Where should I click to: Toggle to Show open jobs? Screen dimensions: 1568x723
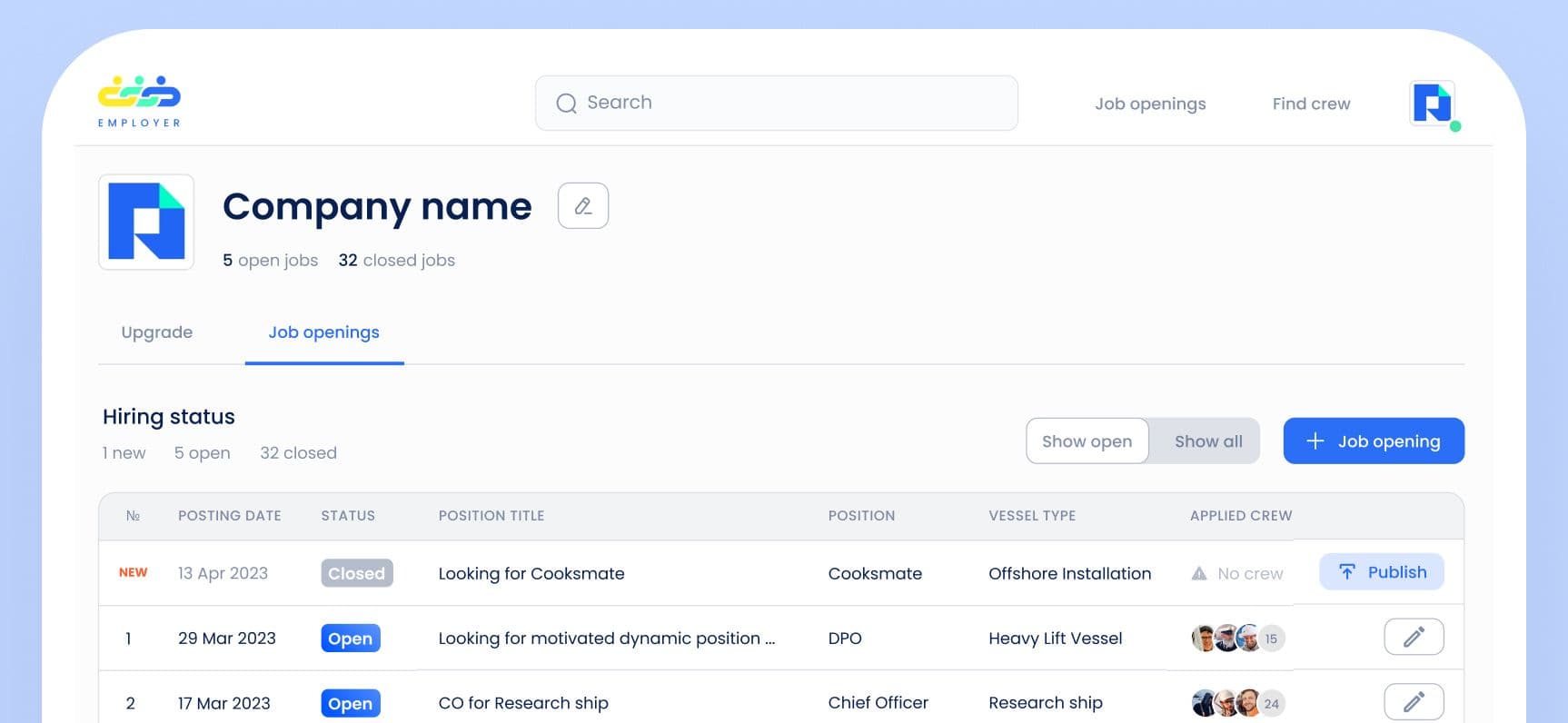point(1087,441)
